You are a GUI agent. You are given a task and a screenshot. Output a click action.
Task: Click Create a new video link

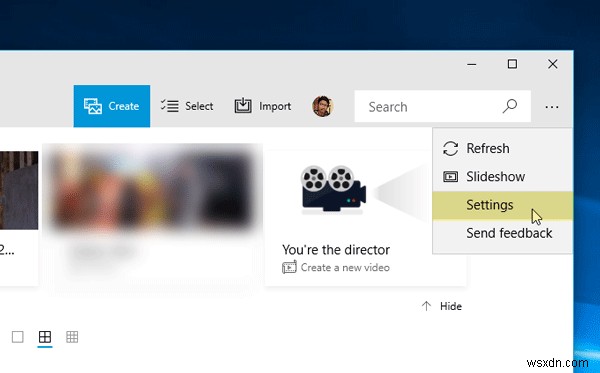point(336,267)
